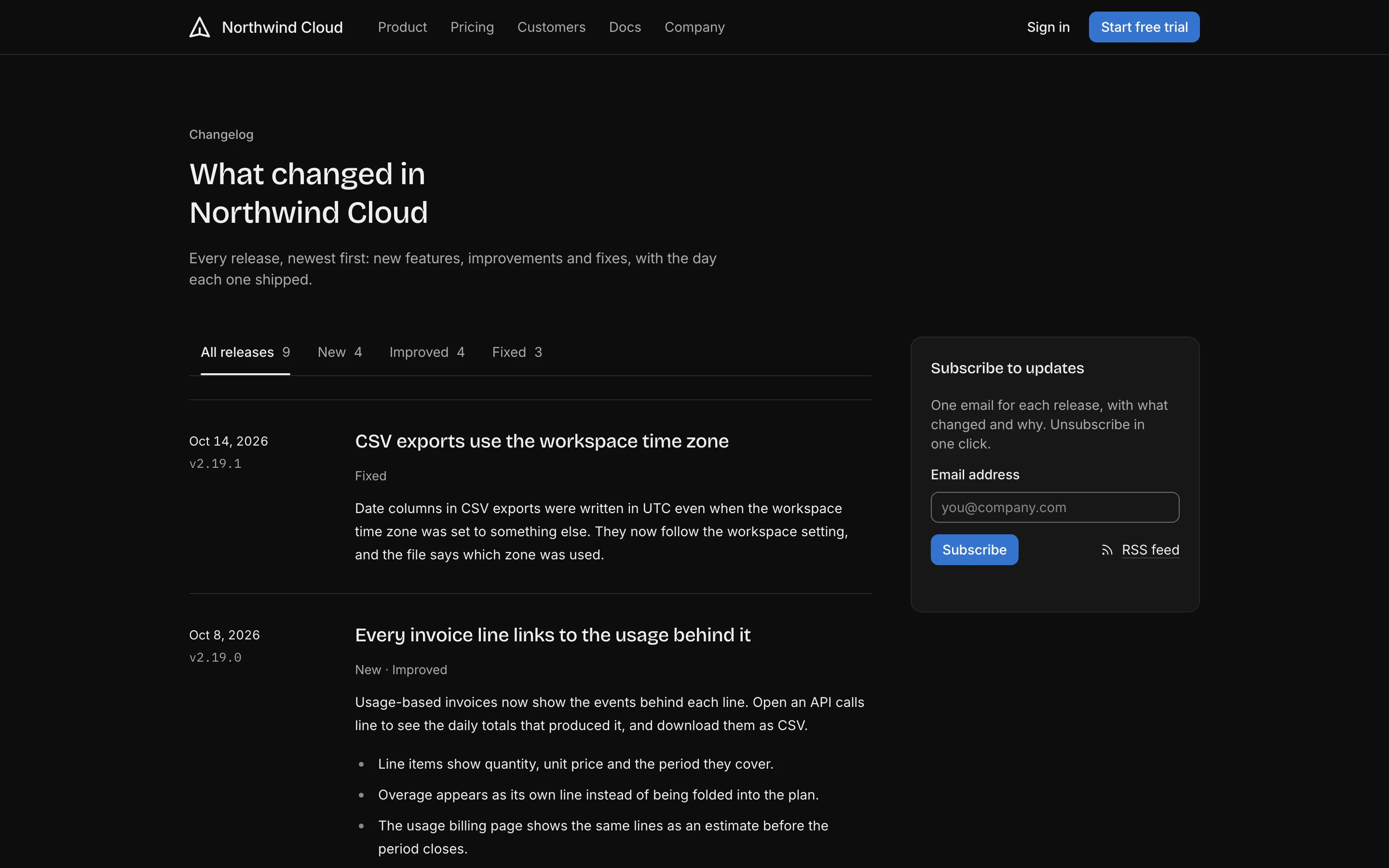Screen dimensions: 1389x868
Task: Click the RSS feed icon
Action: [1106, 550]
